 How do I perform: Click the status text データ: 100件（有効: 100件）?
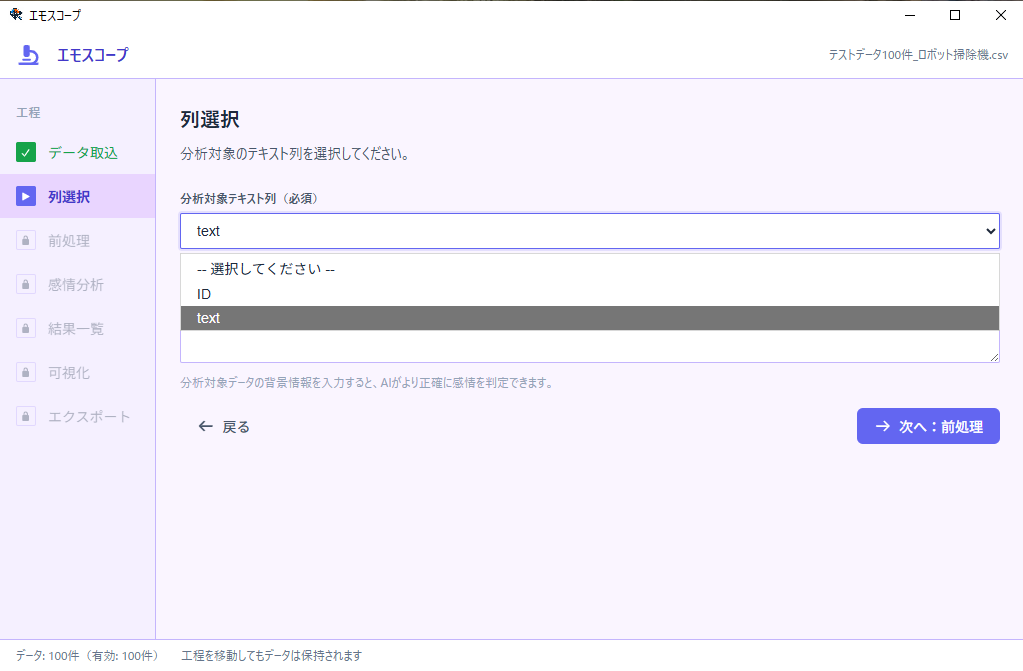coord(88,655)
